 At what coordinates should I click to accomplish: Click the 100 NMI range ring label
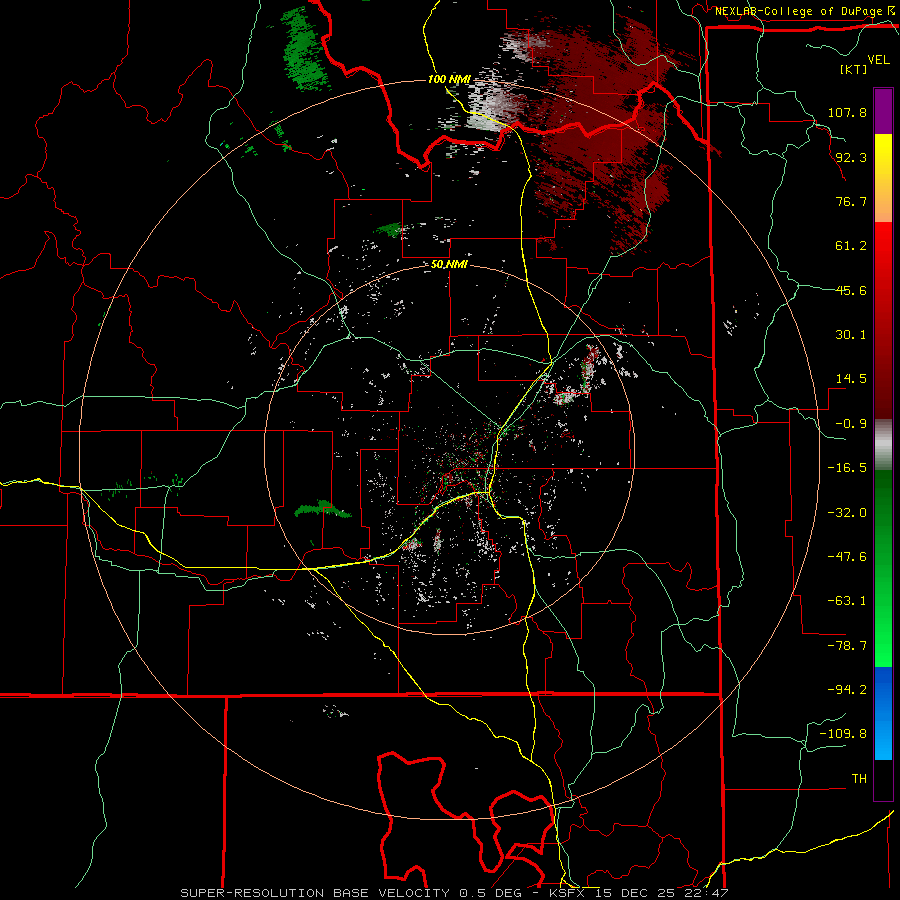(x=449, y=79)
